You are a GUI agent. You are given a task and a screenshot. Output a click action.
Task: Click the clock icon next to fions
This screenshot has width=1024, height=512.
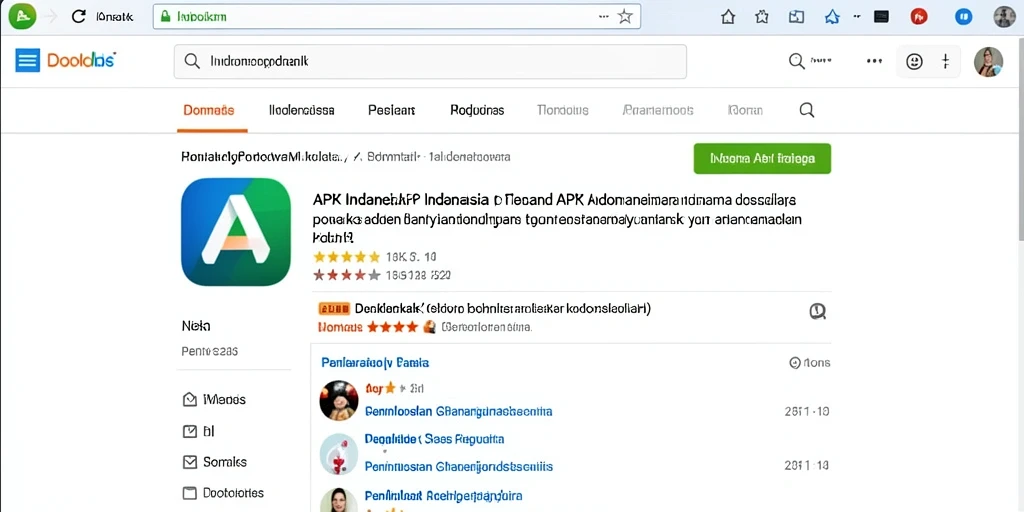click(x=795, y=362)
